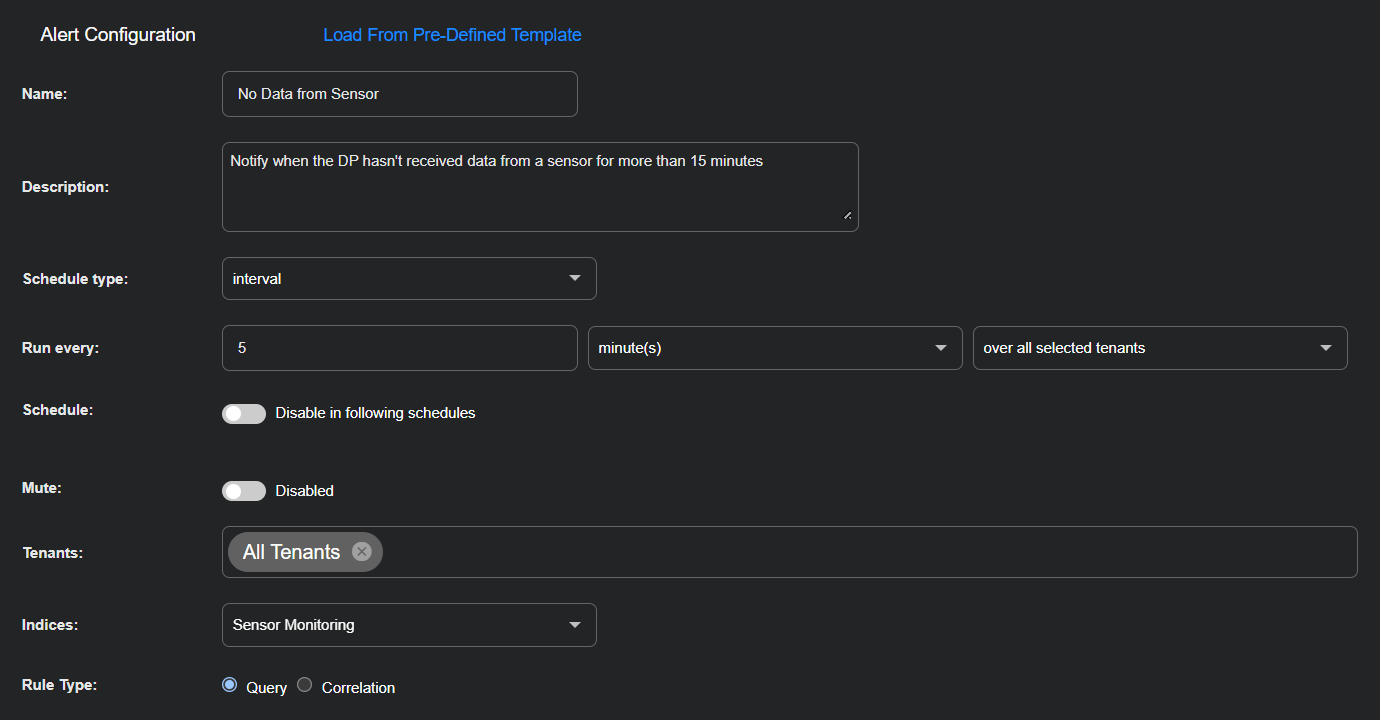The image size is (1380, 720).
Task: Click the arrow beside over all selected tenants
Action: (x=1326, y=348)
